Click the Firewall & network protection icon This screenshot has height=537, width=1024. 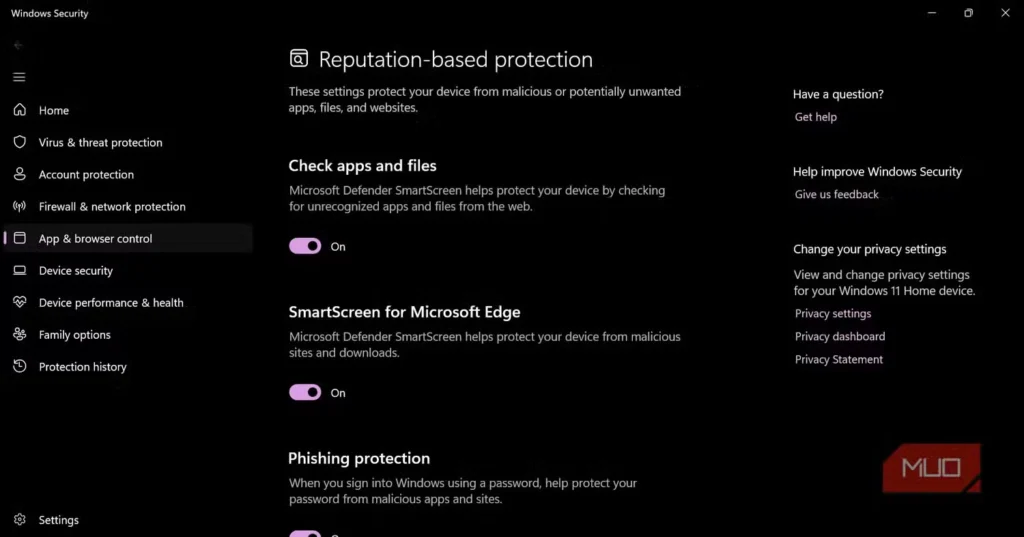(x=19, y=206)
